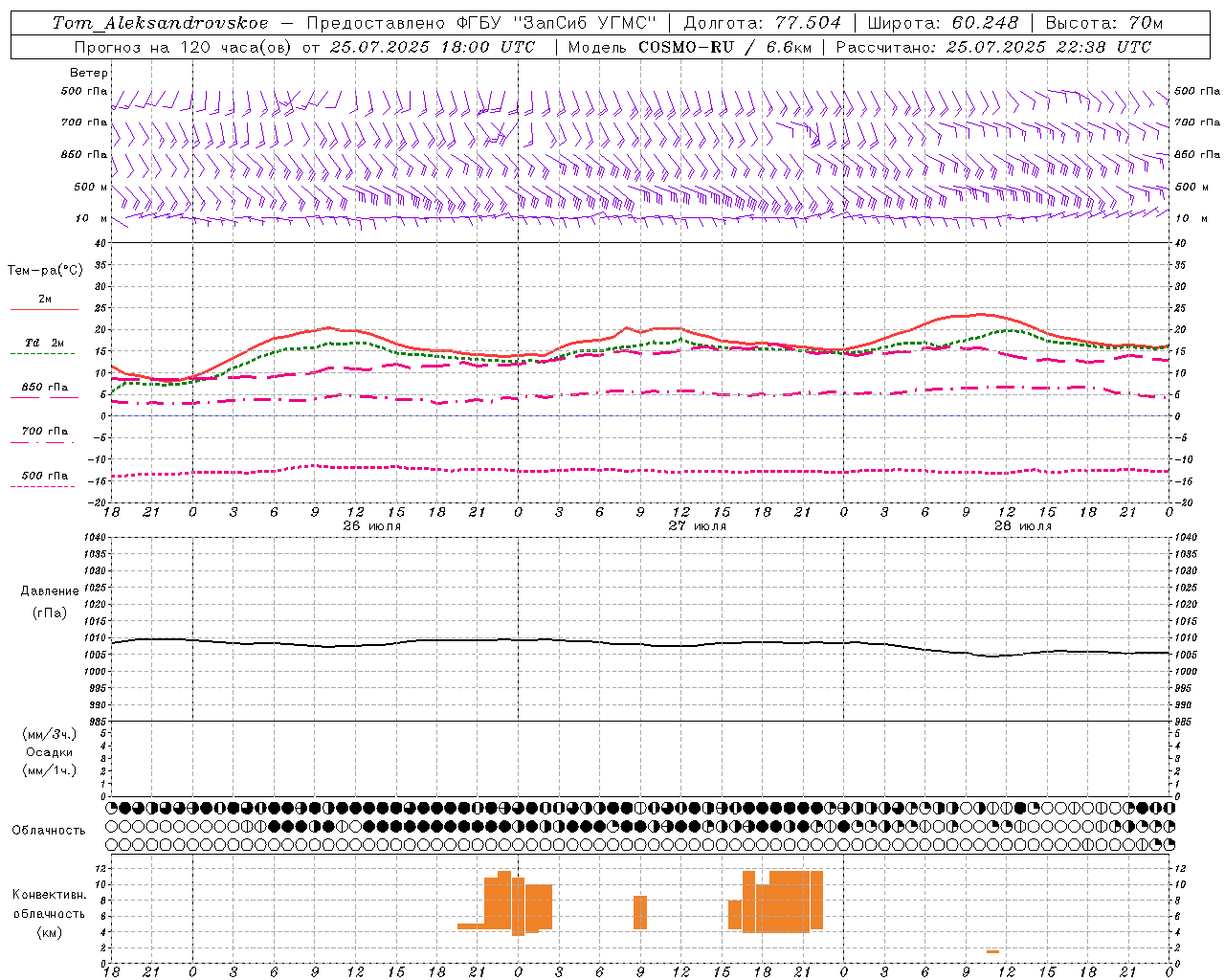Click the Конвективн. облачность panel label
Viewport: 1225px width, 980px height.
(49, 904)
